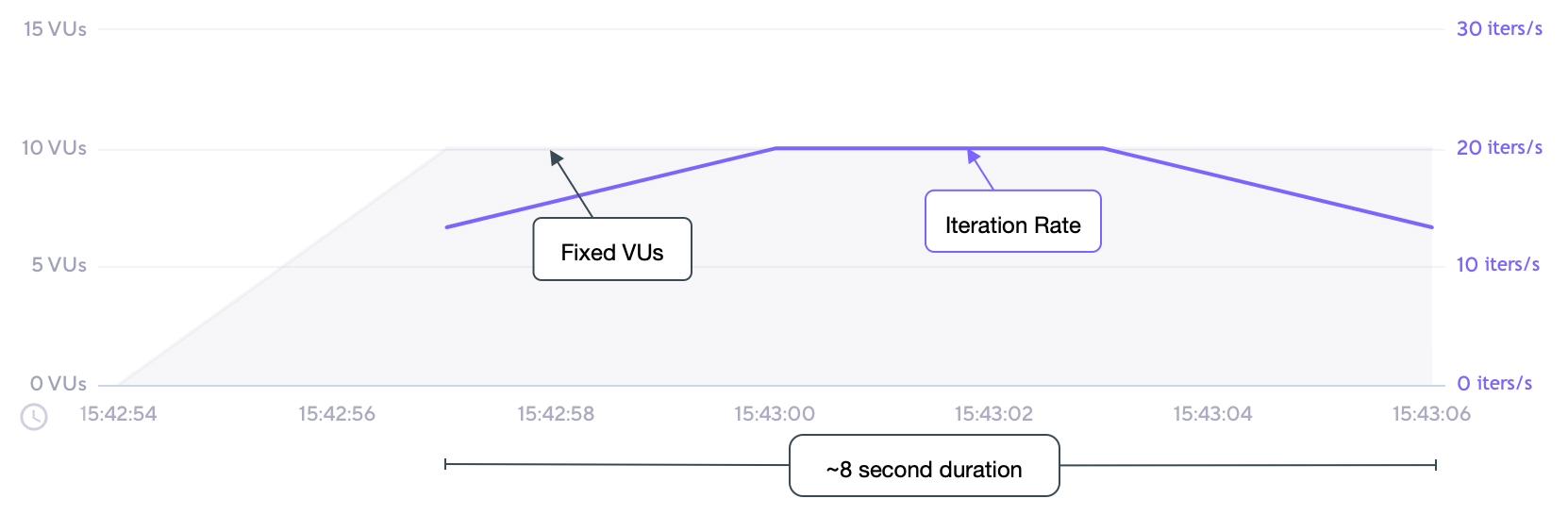This screenshot has width=1568, height=515.
Task: Click the arrowhead tip of the Fixed VUs arrow
Action: click(552, 152)
